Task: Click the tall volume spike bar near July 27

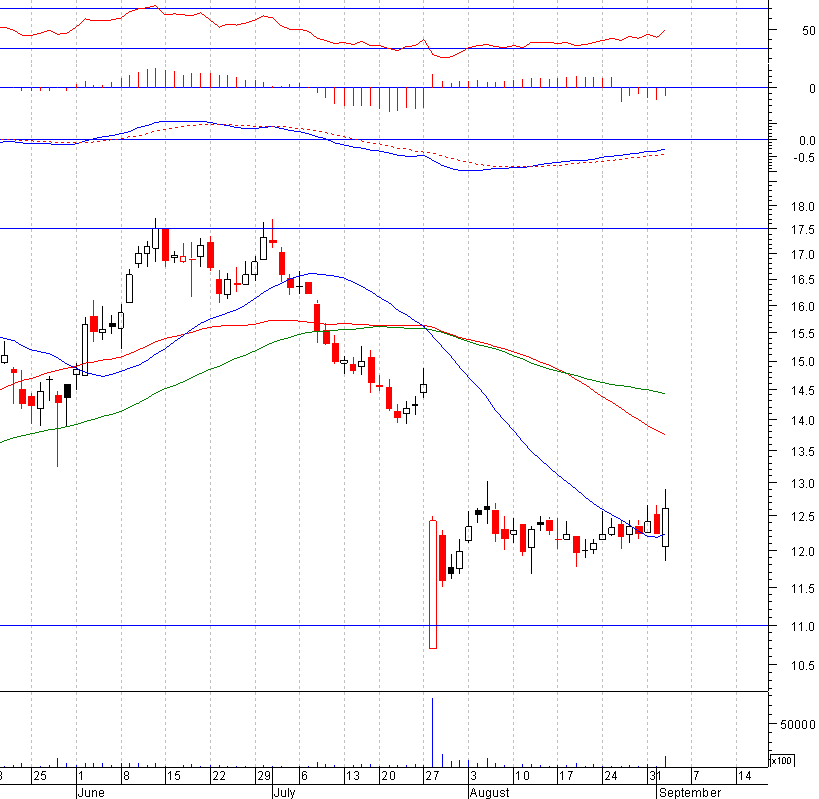Action: [432, 732]
